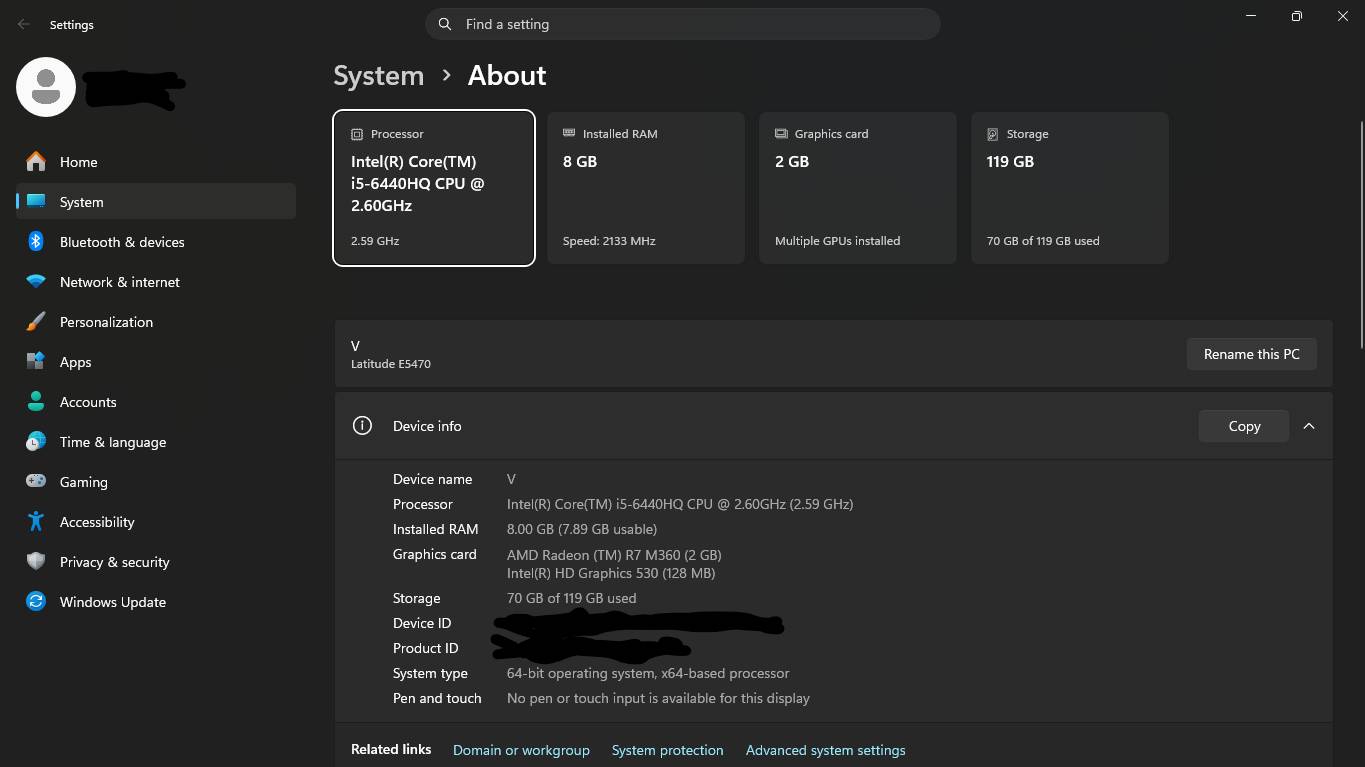The image size is (1365, 767).
Task: Open Windows Update page
Action: click(x=156, y=602)
